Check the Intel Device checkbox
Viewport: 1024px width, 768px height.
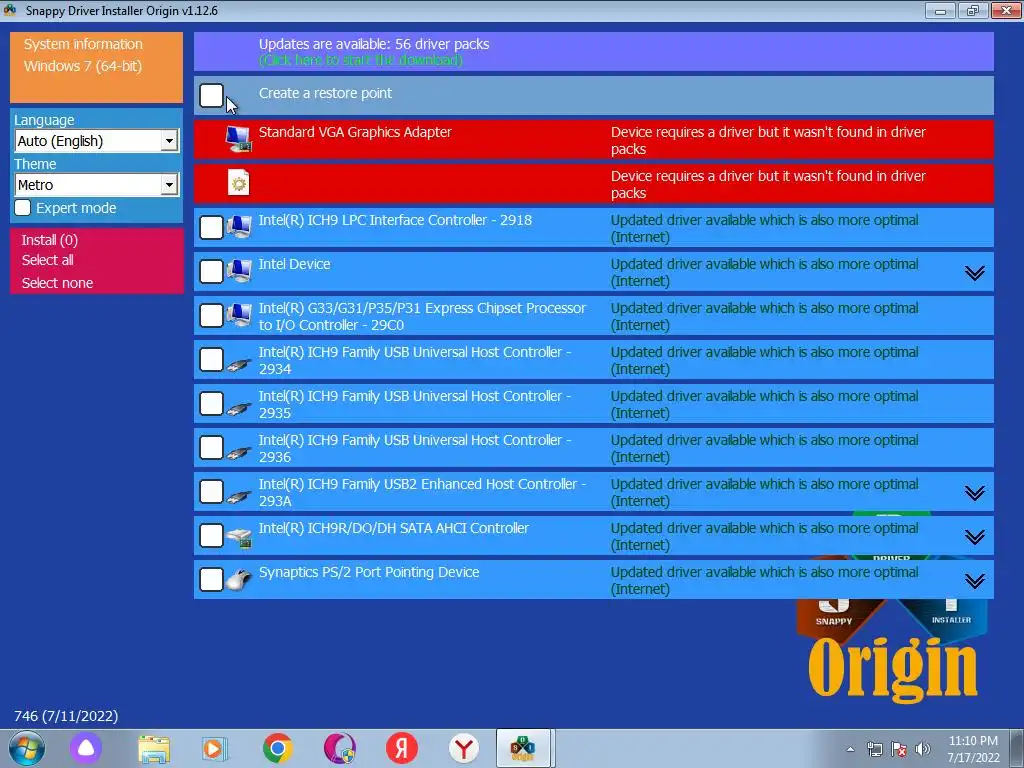(212, 271)
